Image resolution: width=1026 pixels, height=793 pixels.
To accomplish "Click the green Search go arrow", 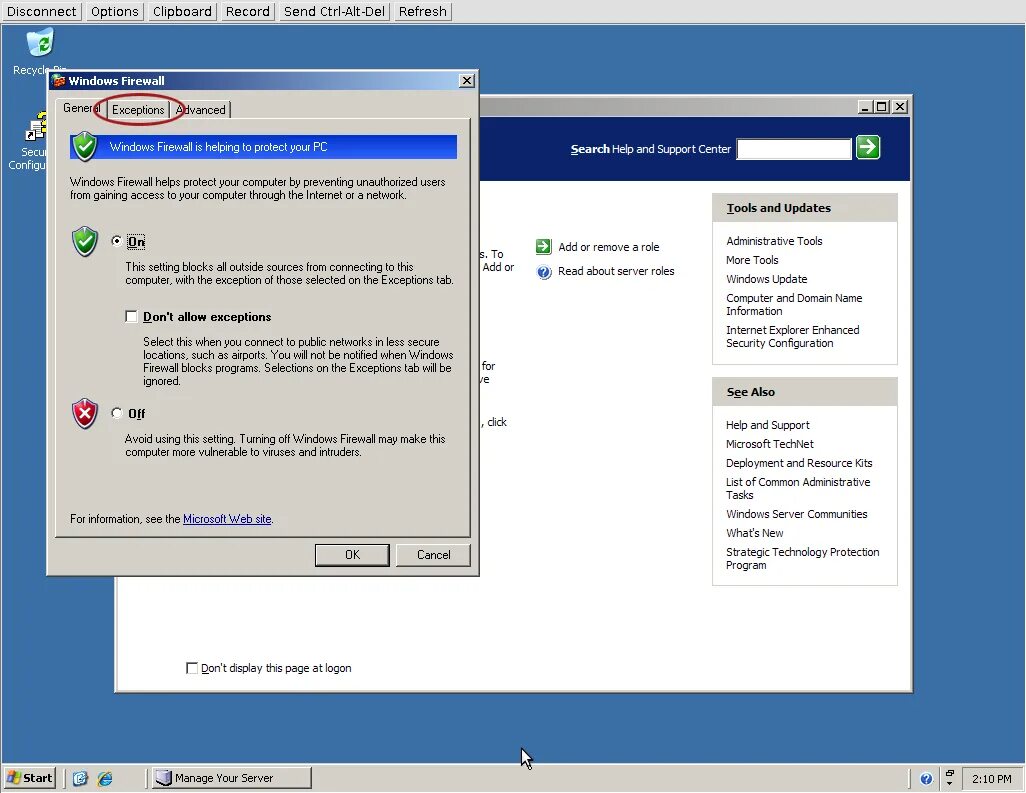I will (868, 147).
